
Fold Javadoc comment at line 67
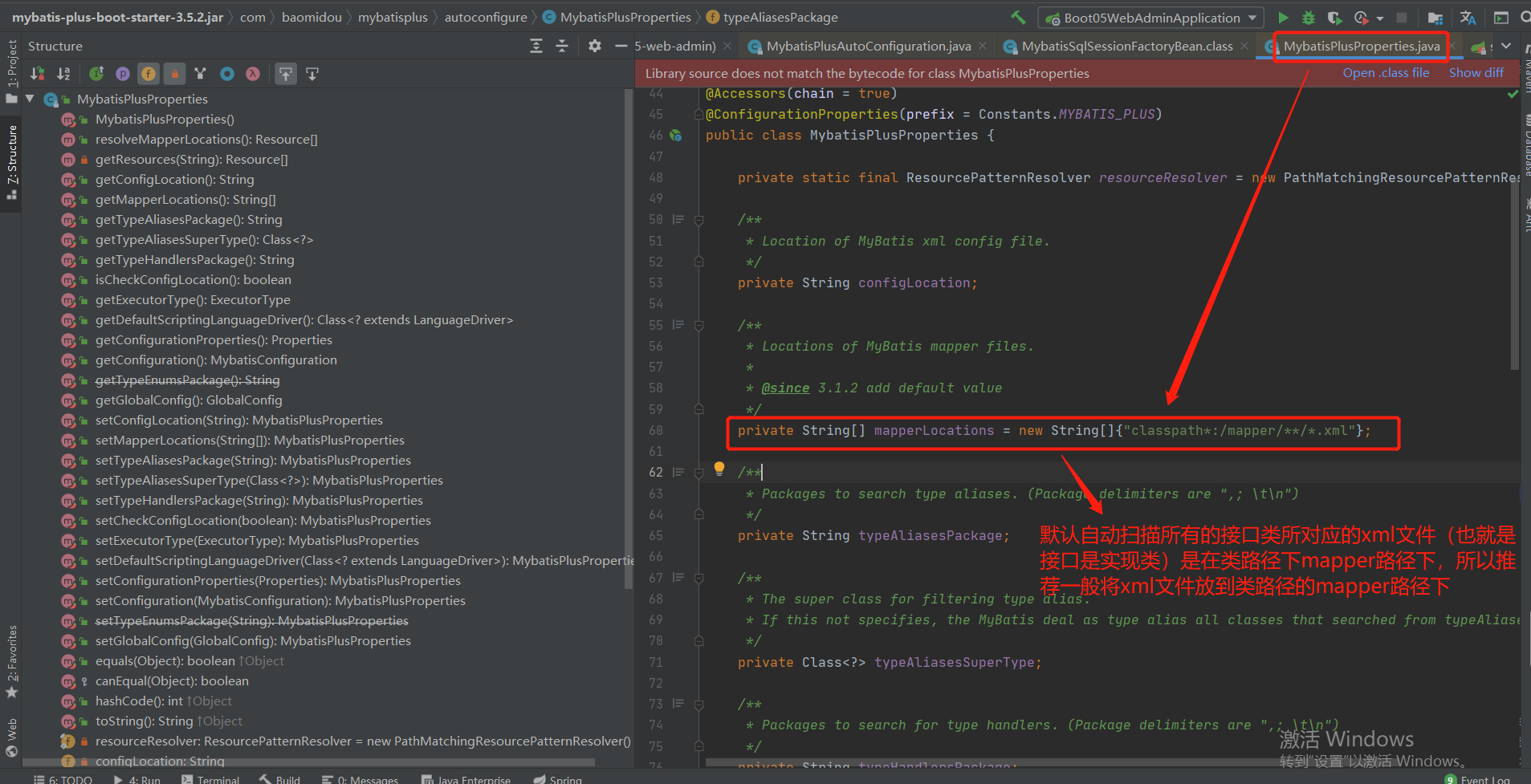pos(698,579)
